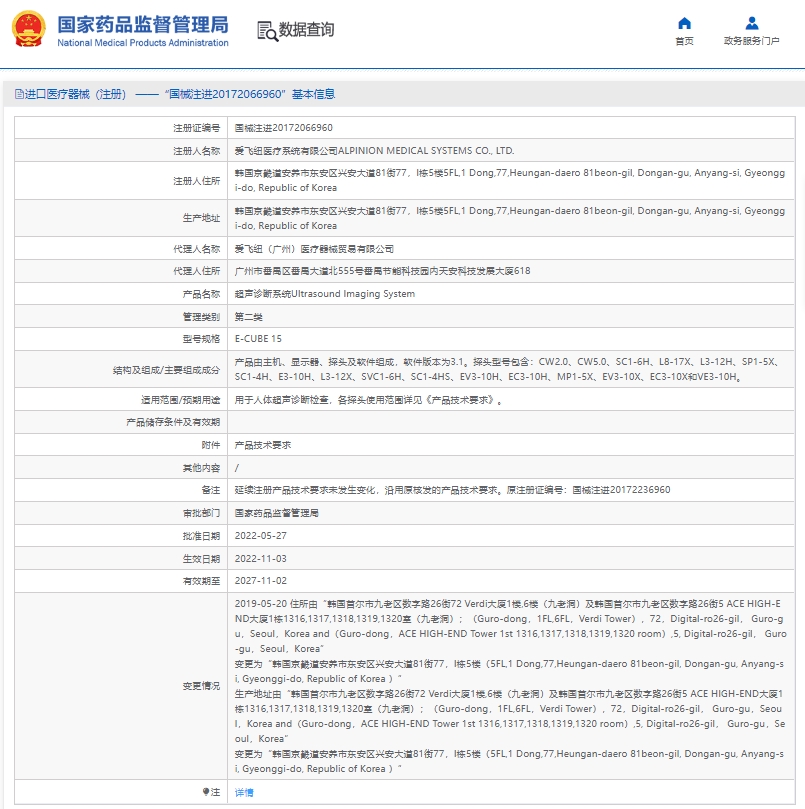Click the 批准日期 row label
The image size is (805, 809).
pyautogui.click(x=201, y=536)
